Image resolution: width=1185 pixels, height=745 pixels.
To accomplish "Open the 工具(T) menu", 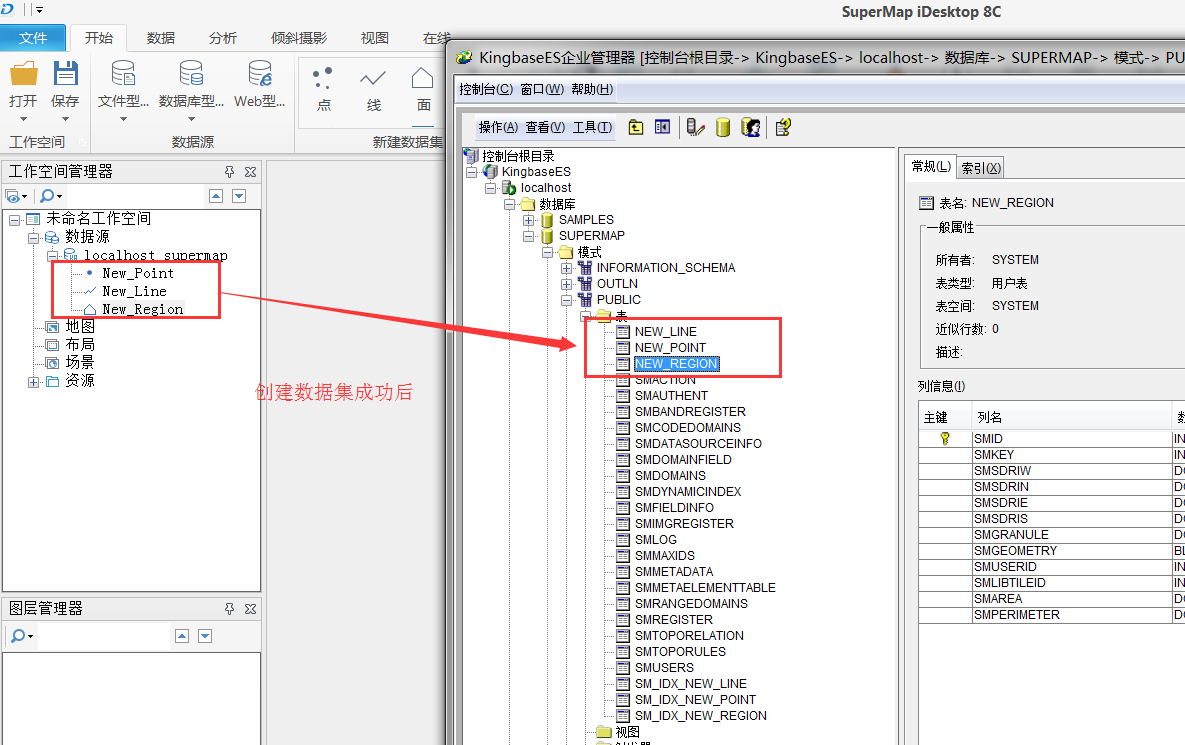I will [x=592, y=127].
